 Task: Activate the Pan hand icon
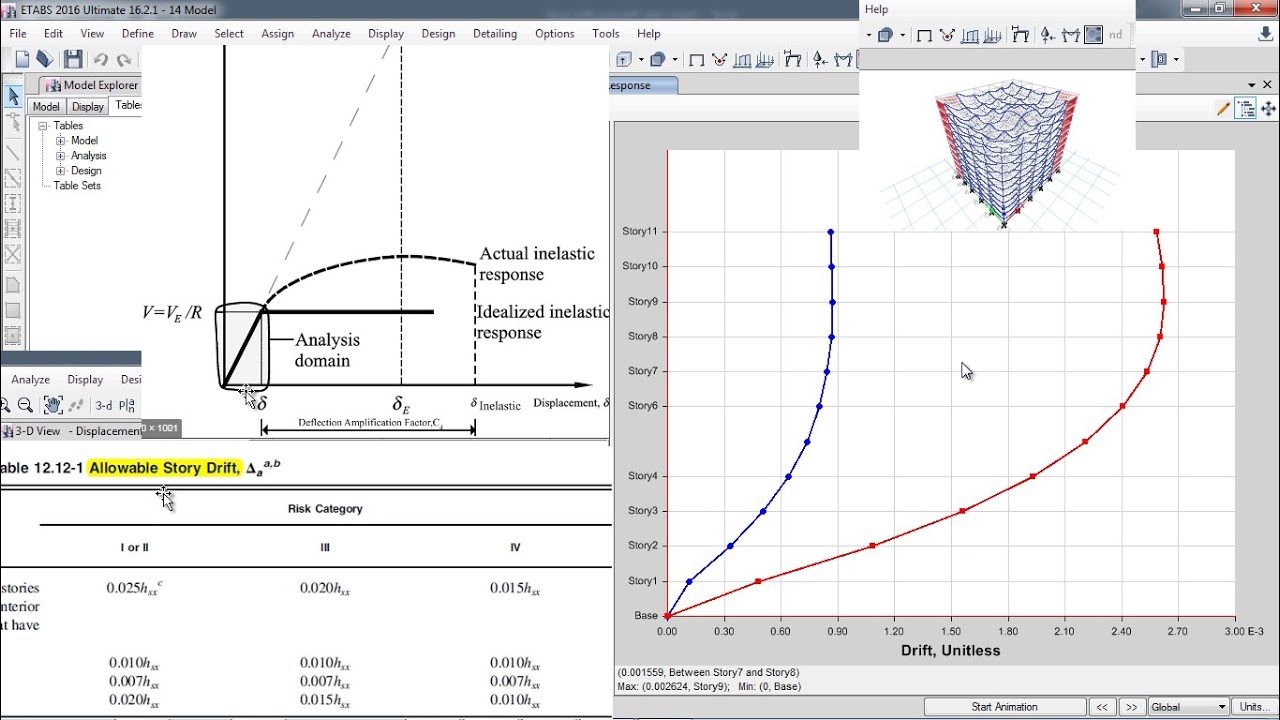[x=52, y=405]
